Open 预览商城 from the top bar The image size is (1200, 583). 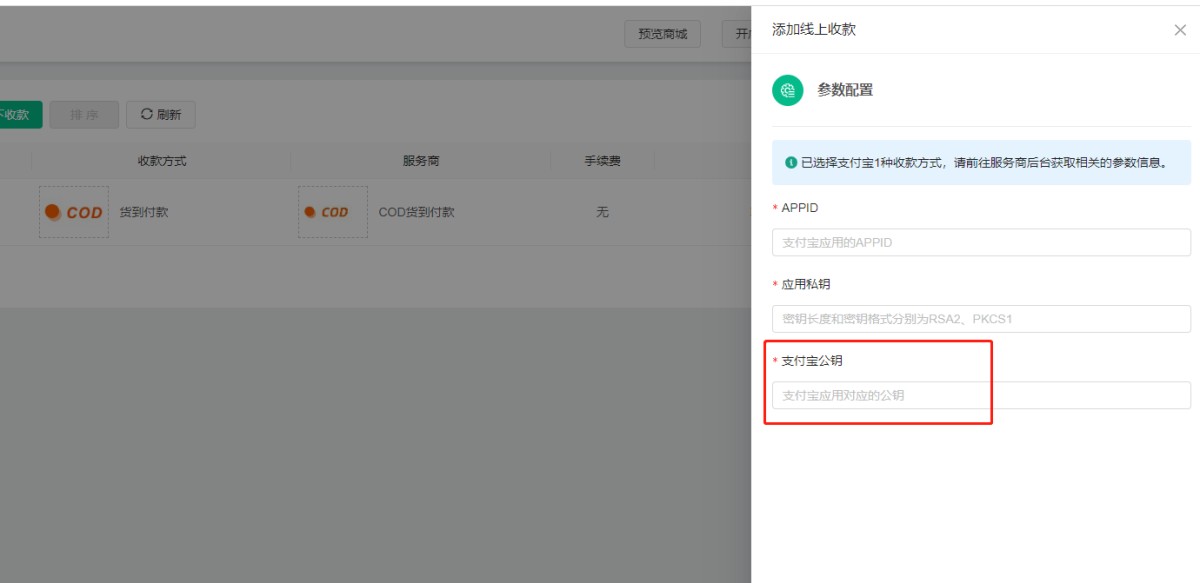coord(662,34)
